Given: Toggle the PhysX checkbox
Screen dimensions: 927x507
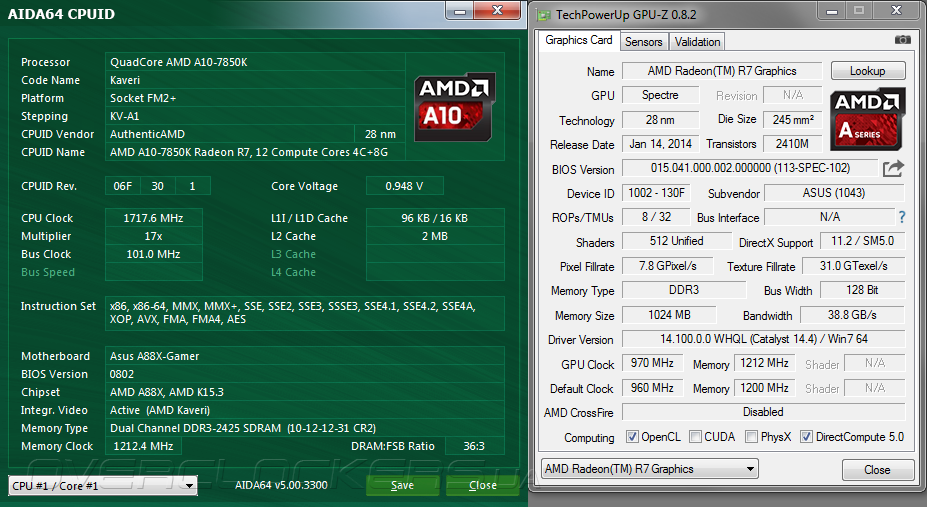Looking at the screenshot, I should [751, 437].
